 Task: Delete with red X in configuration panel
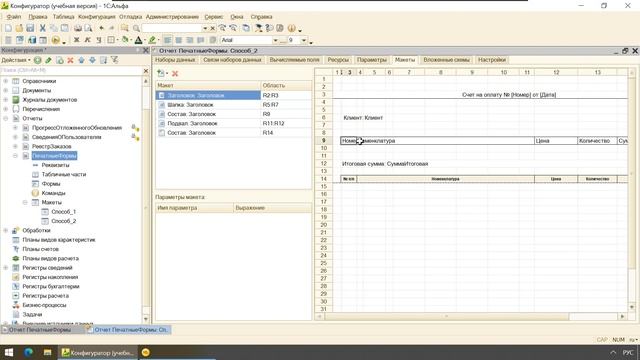coord(70,60)
